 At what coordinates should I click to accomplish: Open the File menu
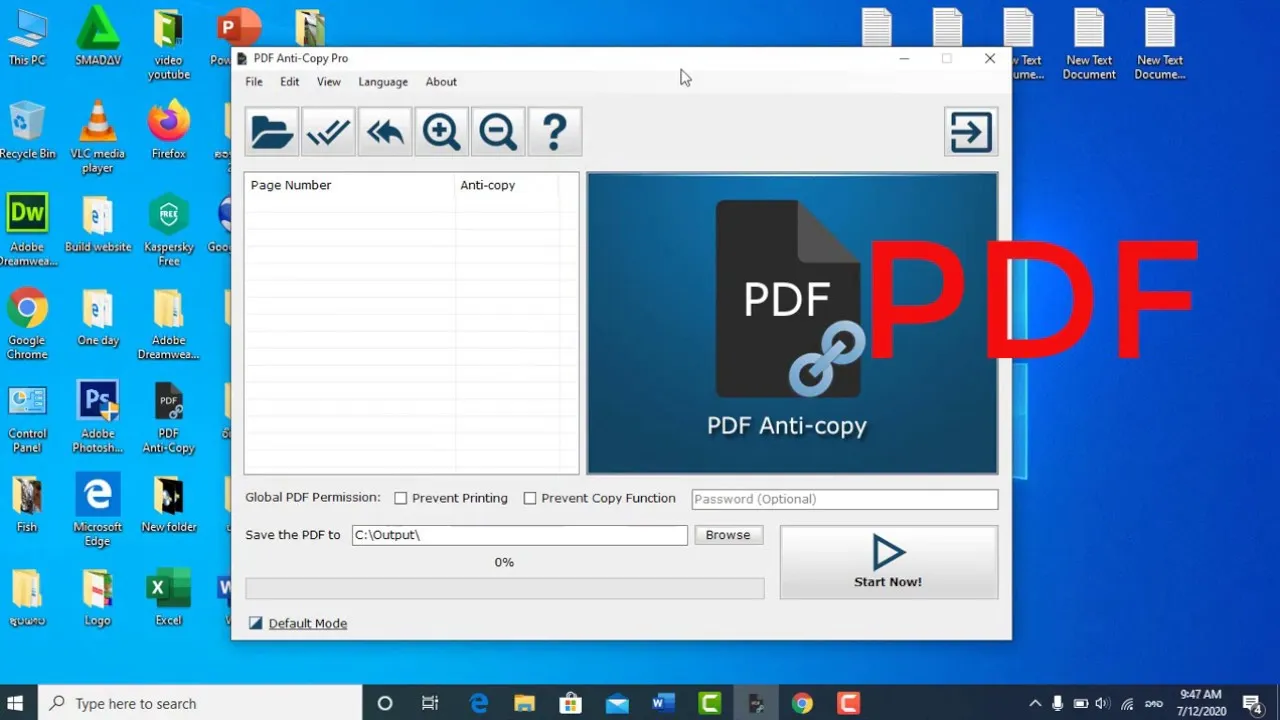click(x=254, y=82)
